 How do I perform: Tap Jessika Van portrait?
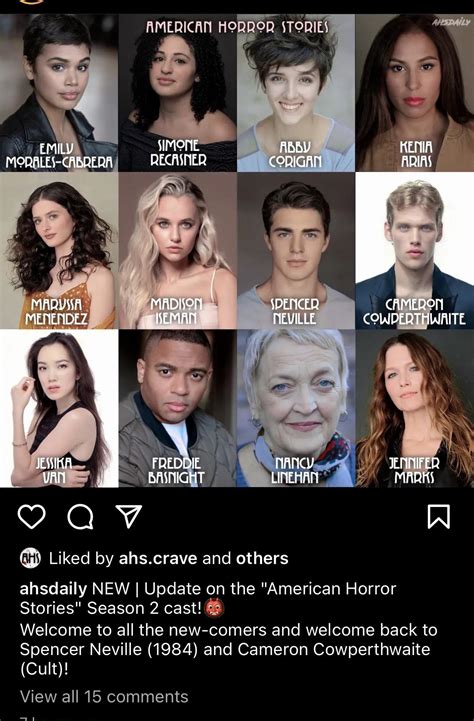tap(59, 408)
